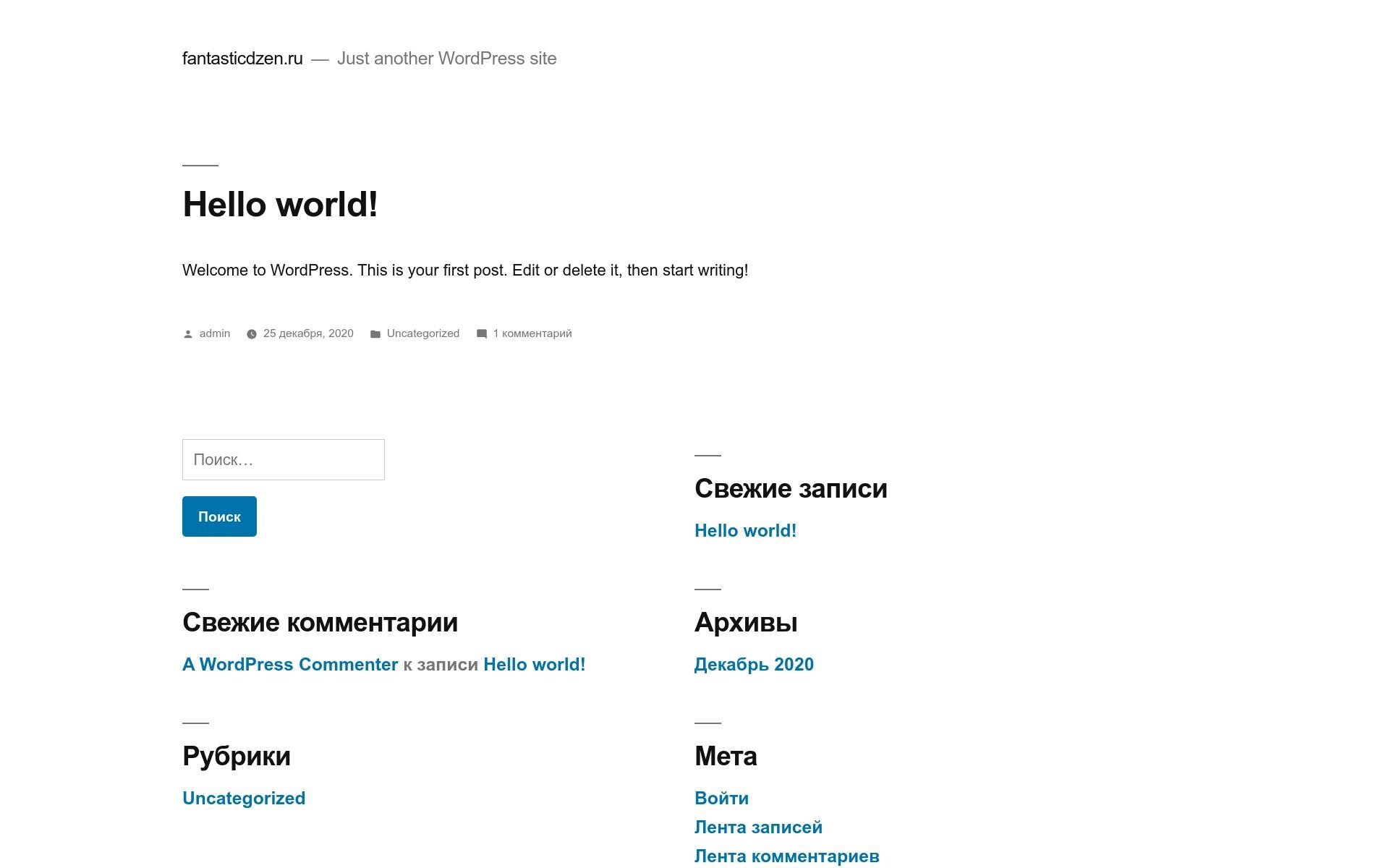This screenshot has height=868, width=1389.
Task: Open Hello world! under Свежие записи
Action: point(745,531)
